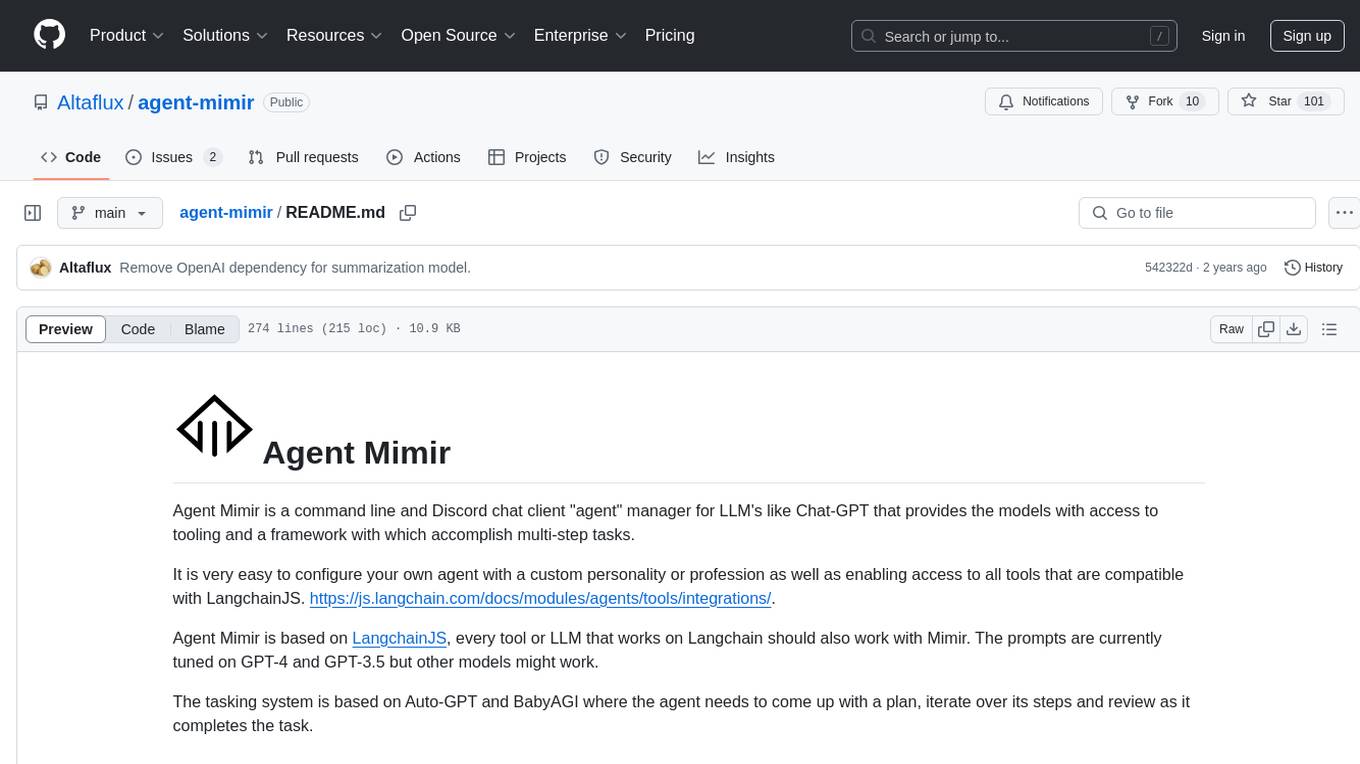This screenshot has height=764, width=1360.
Task: Select the Preview view toggle
Action: click(66, 329)
